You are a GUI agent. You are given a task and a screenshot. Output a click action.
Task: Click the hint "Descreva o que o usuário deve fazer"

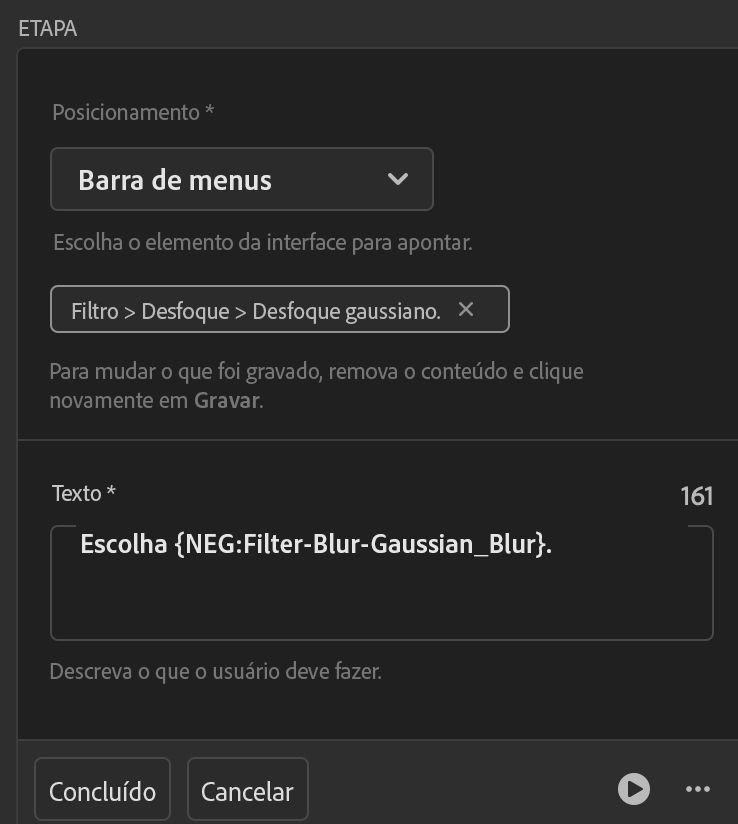coord(215,671)
